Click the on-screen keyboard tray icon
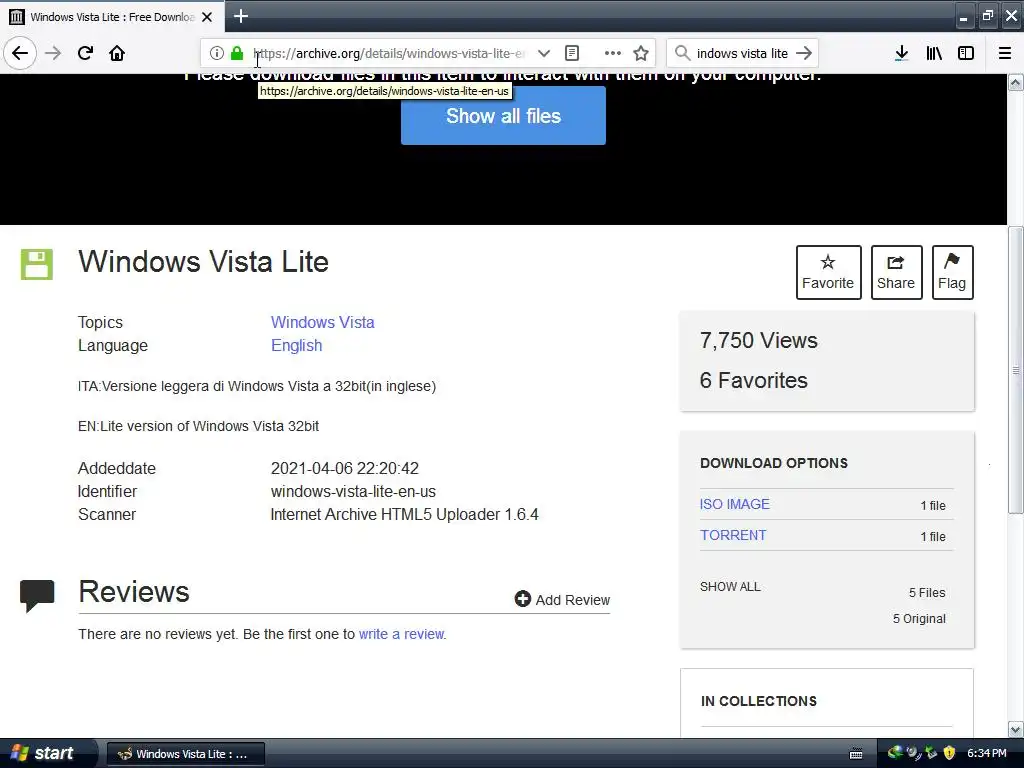The image size is (1024, 768). 856,754
